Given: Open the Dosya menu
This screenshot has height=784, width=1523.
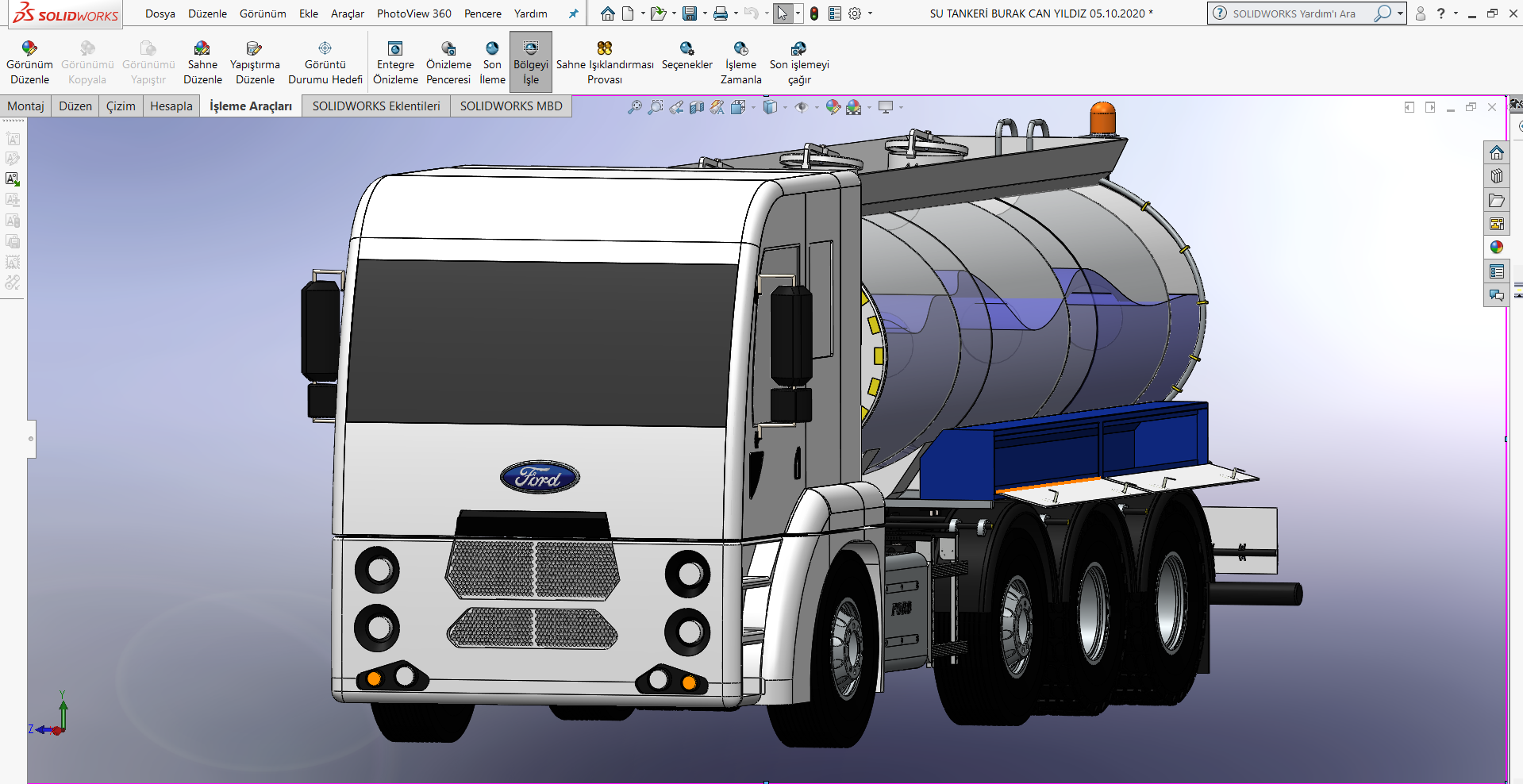Looking at the screenshot, I should (160, 13).
